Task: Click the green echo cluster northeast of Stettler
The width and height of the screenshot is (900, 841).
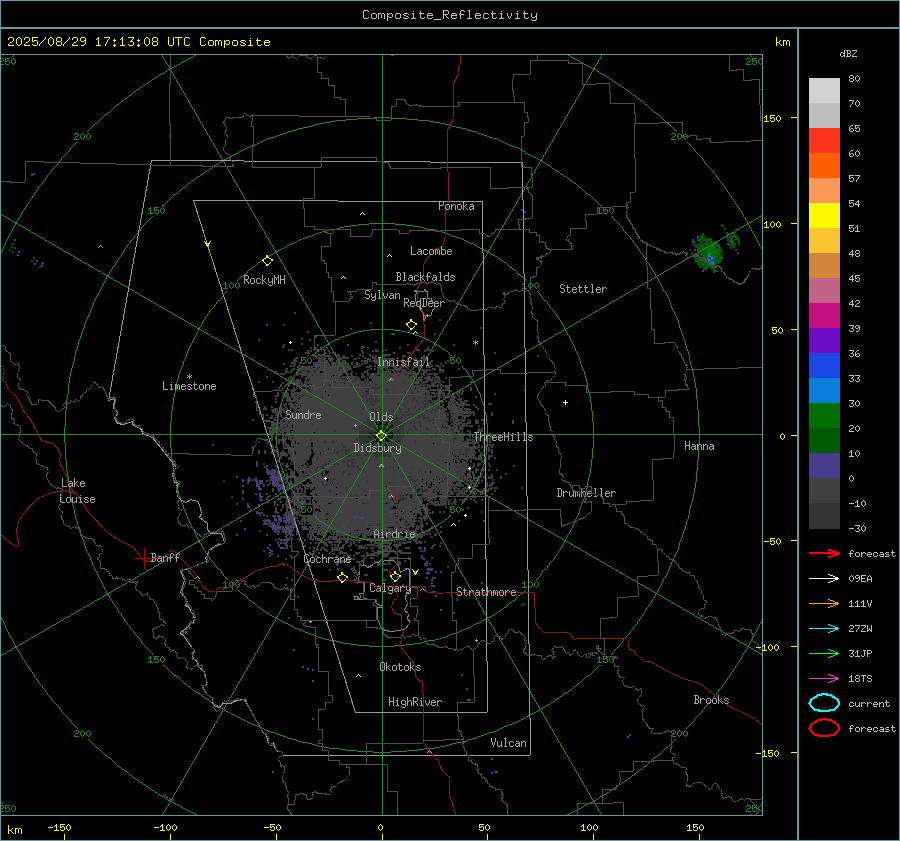Action: (707, 253)
